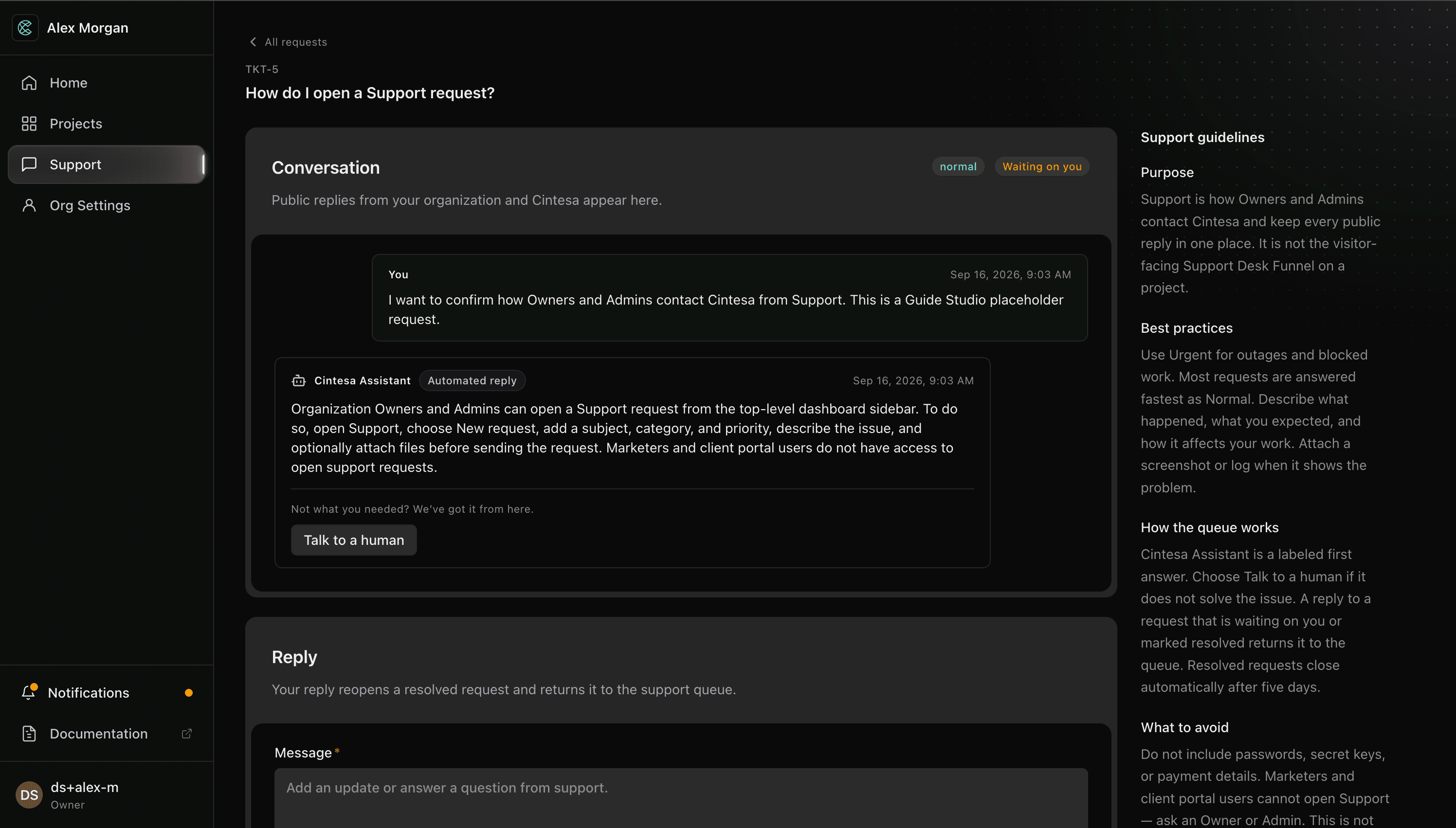The height and width of the screenshot is (828, 1456).
Task: Click the Message text field
Action: [681, 798]
